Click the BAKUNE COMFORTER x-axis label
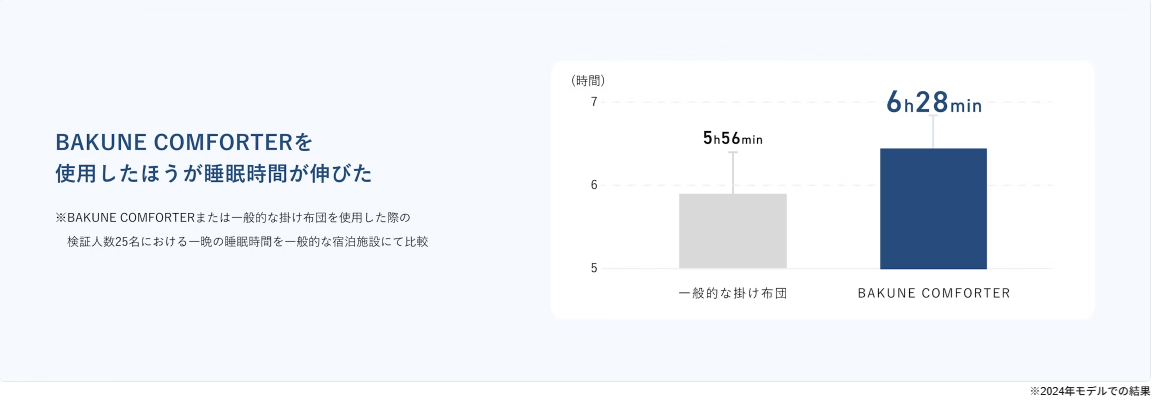Screen dimensions: 1155x402 (x=934, y=294)
